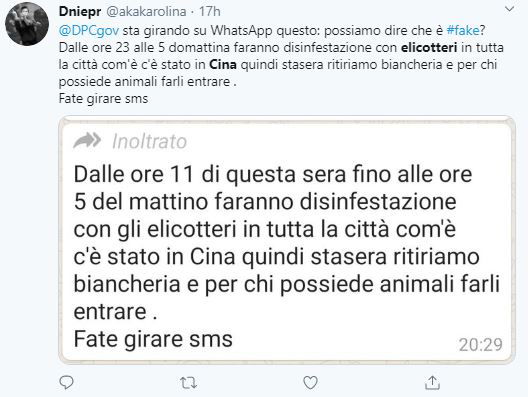
Task: Click the 17h tweet timestamp
Action: 209,11
